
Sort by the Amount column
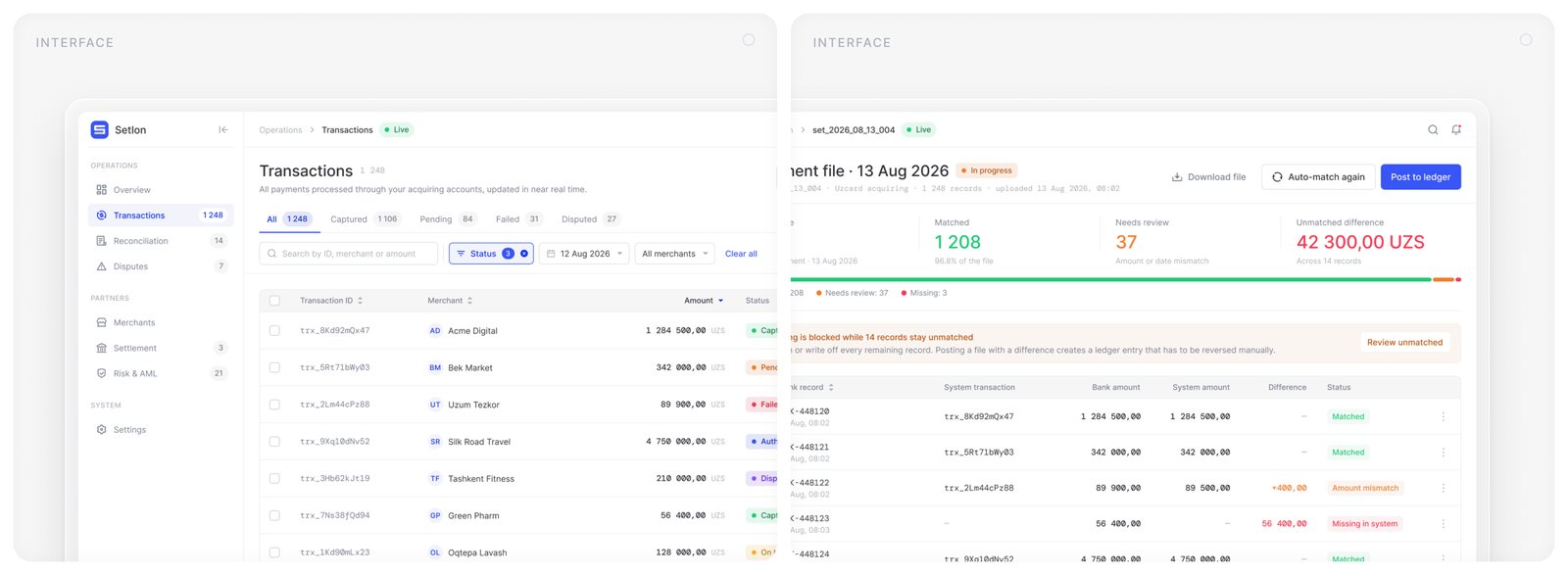(704, 301)
